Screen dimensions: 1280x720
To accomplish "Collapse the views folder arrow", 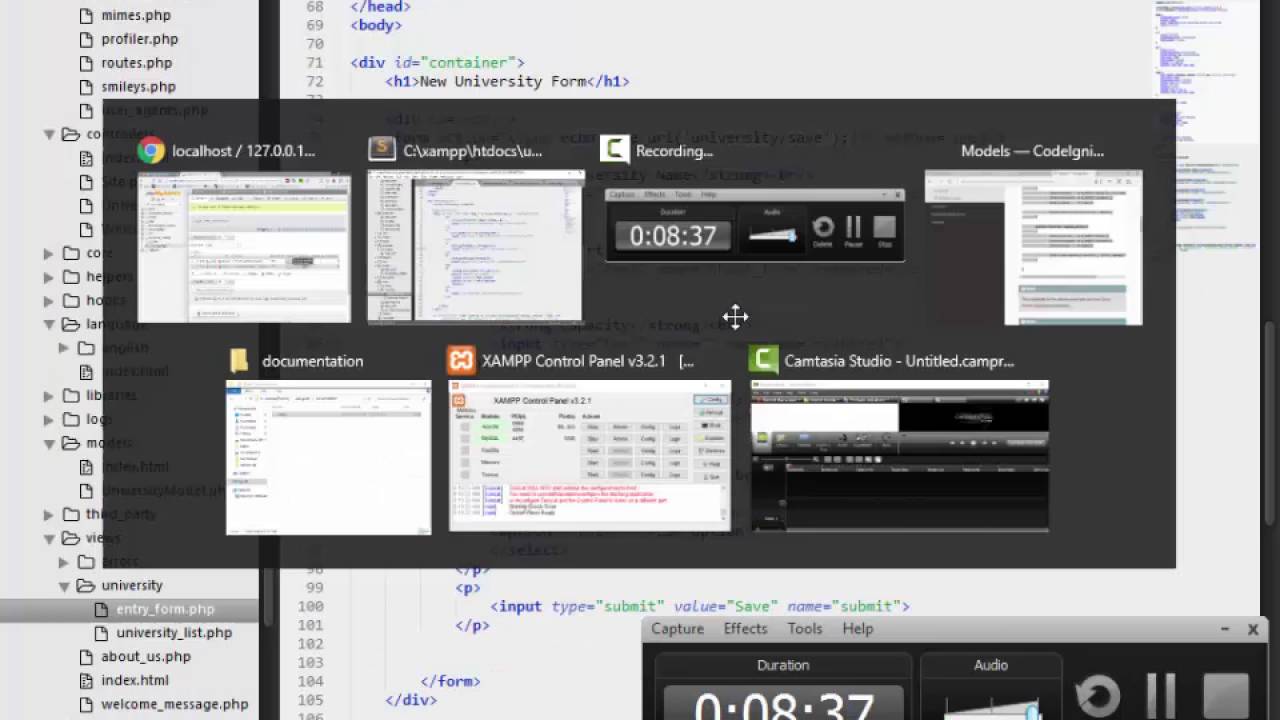I will (x=49, y=538).
